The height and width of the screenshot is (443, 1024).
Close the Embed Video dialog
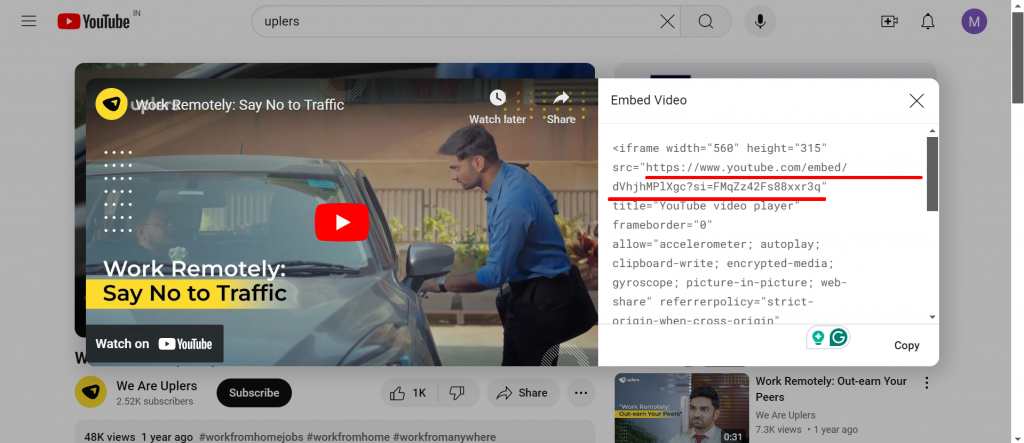916,101
